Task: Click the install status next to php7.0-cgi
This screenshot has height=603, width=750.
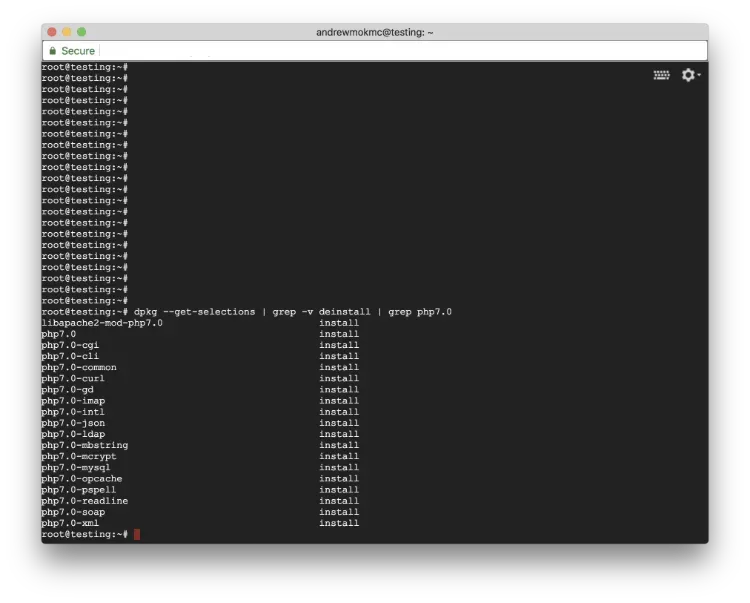Action: 339,345
